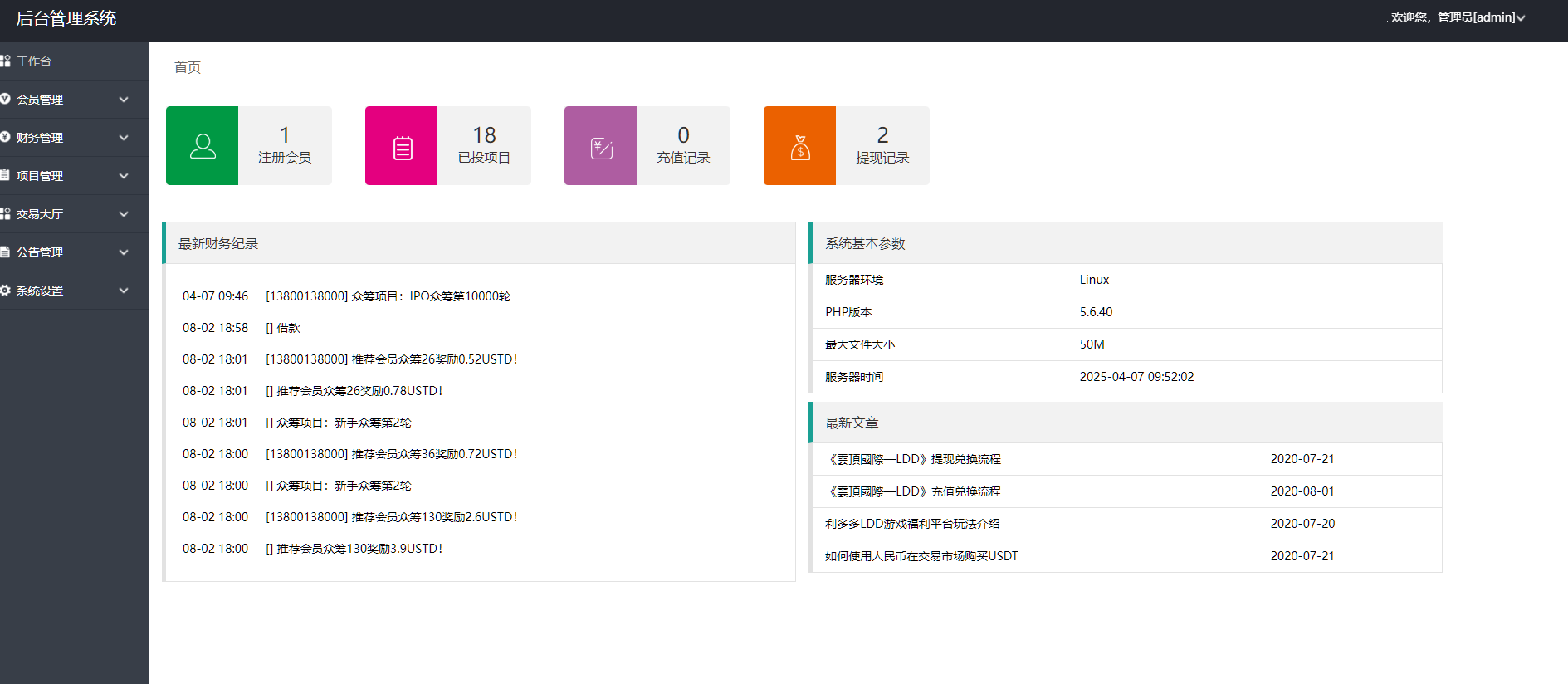Click the document icon beside 公告管理

pos(5,252)
